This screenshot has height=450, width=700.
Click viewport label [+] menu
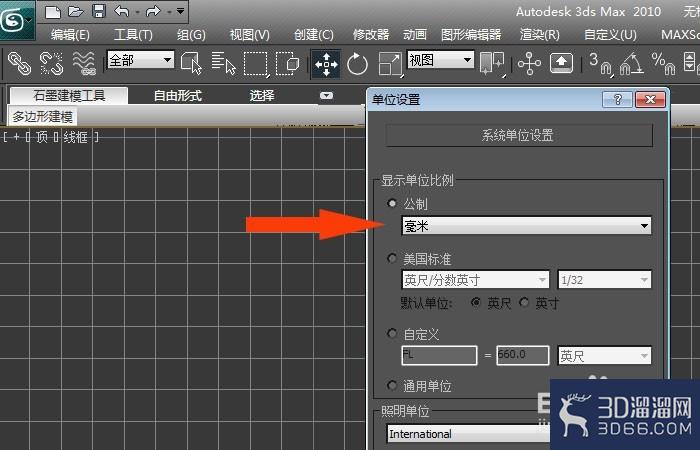click(17, 137)
